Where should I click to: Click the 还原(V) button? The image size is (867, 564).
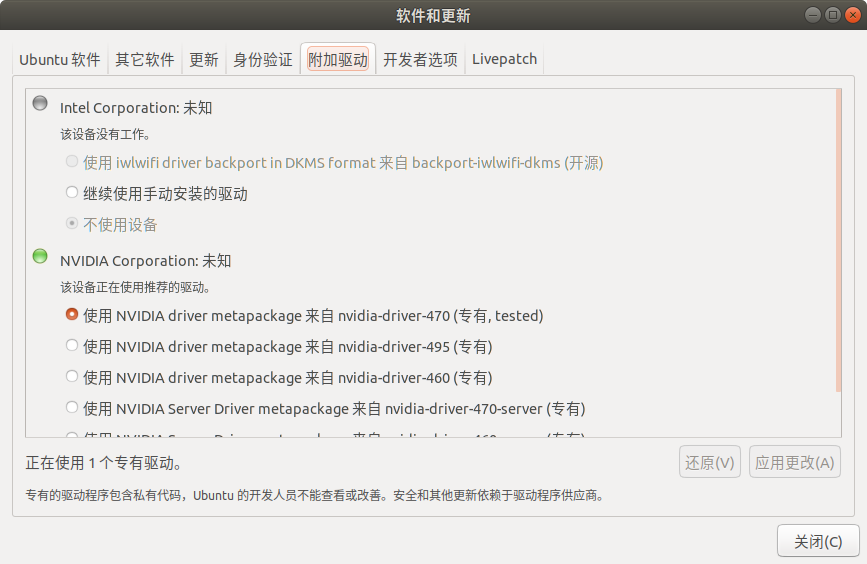(709, 462)
